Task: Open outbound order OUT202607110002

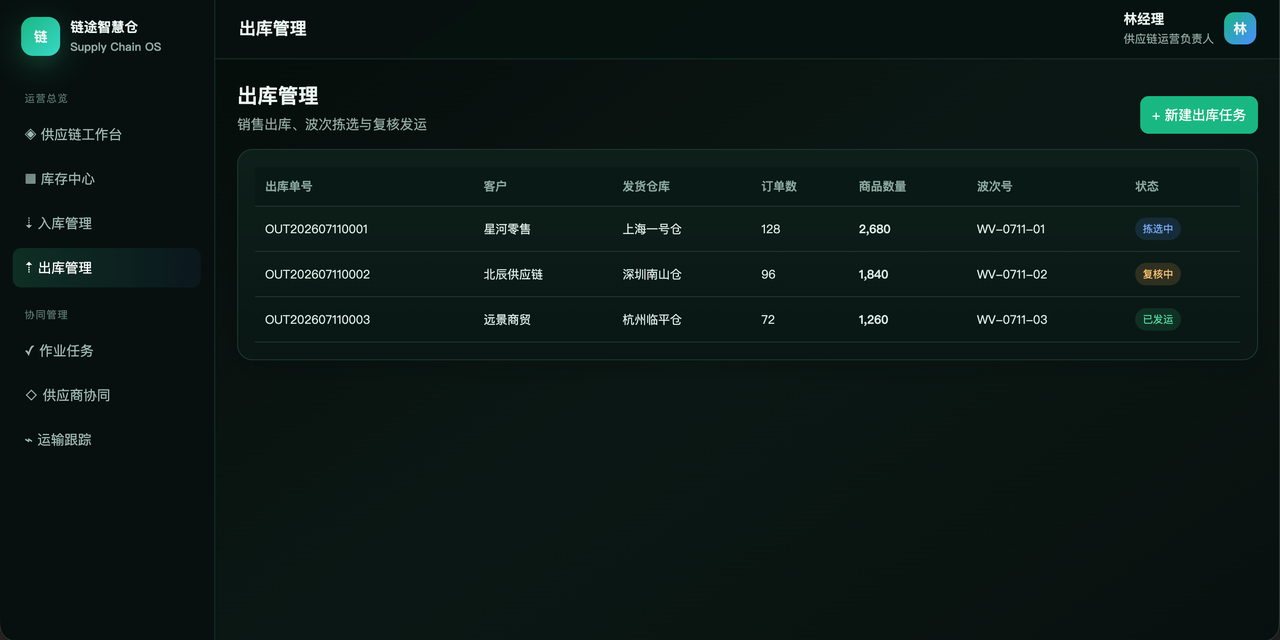Action: tap(317, 274)
